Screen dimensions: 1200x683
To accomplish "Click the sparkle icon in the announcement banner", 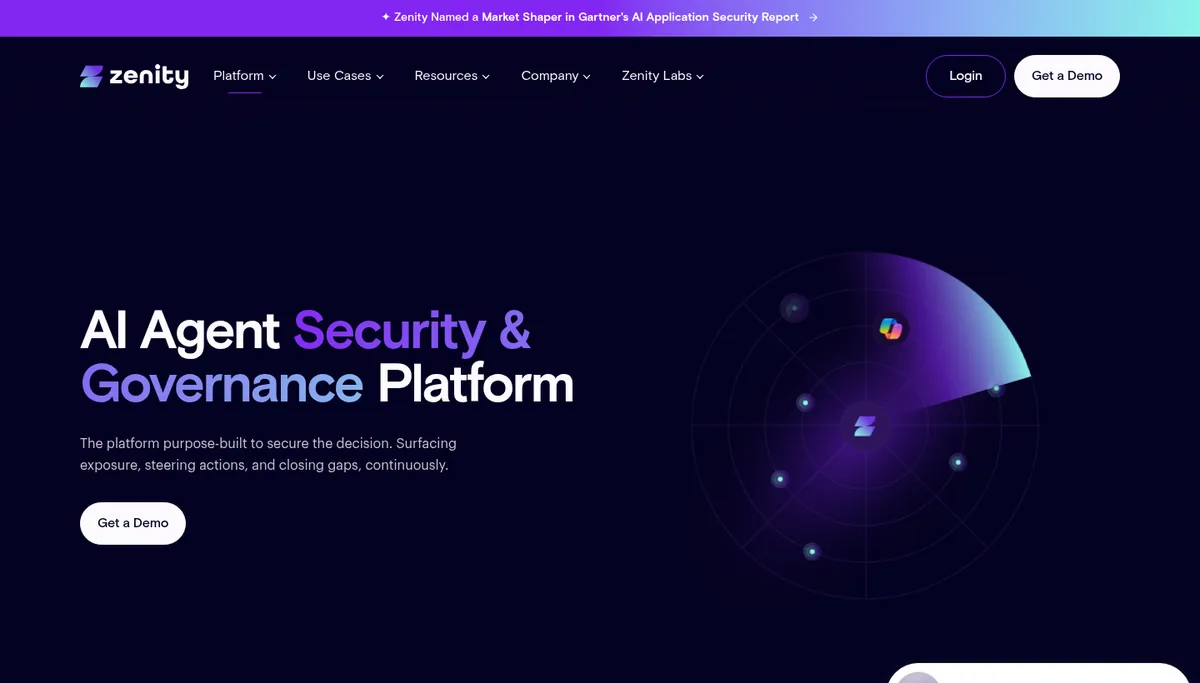I will tap(386, 17).
